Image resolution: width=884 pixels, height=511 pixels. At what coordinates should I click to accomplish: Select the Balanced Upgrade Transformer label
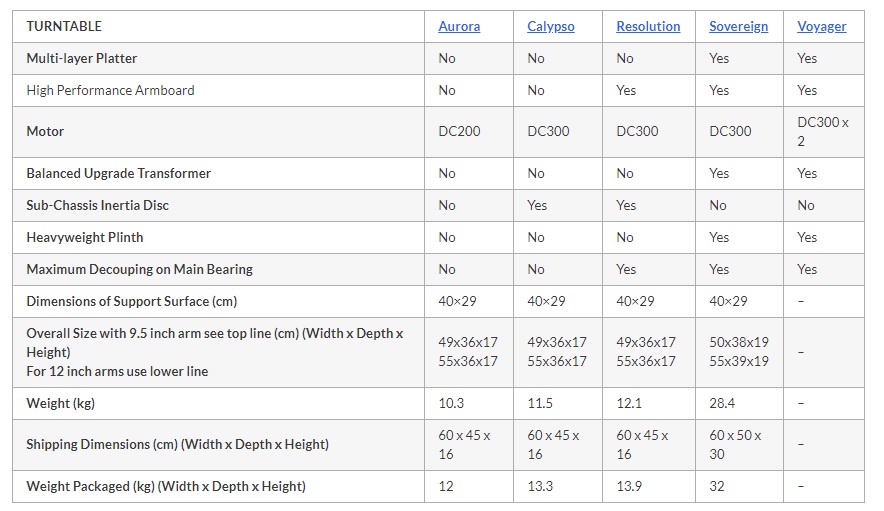coord(118,174)
